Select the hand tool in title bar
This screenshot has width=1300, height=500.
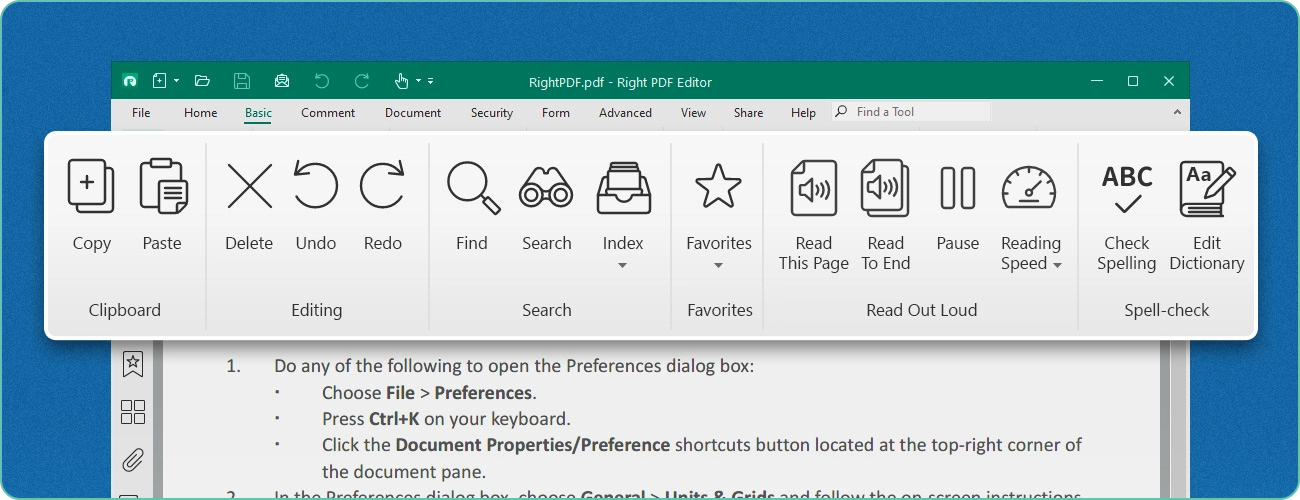(x=401, y=81)
